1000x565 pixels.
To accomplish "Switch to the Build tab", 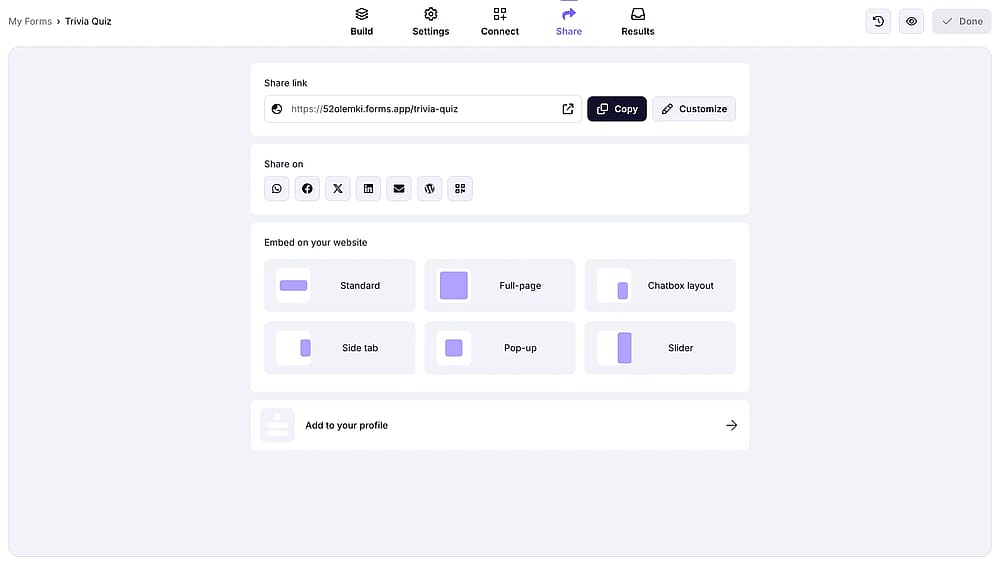I will coord(362,22).
